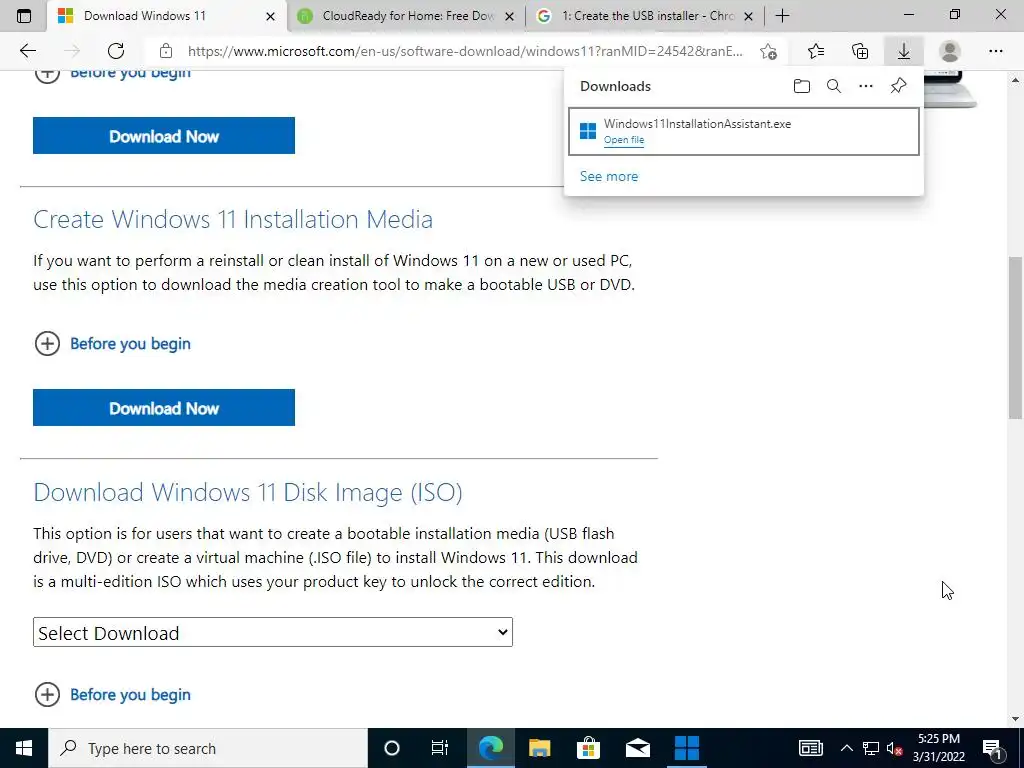Search downloads in the Downloads panel
Image resolution: width=1024 pixels, height=768 pixels.
pyautogui.click(x=834, y=86)
